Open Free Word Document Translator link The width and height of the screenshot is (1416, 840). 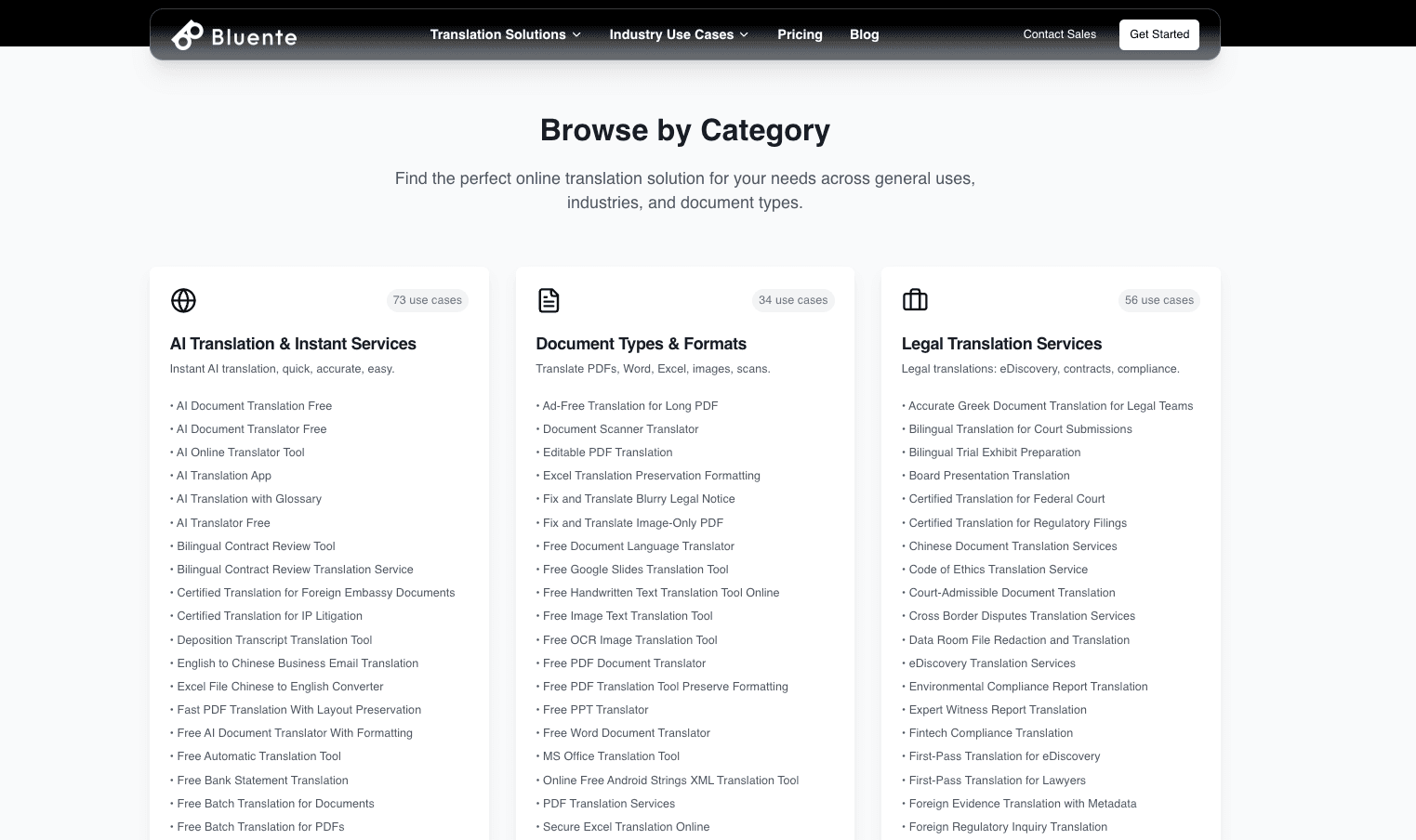point(627,733)
